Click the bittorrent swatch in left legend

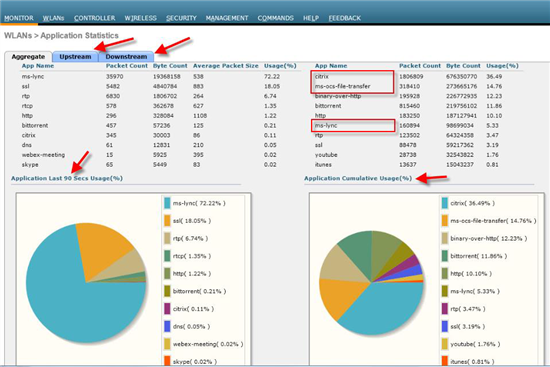[x=167, y=291]
